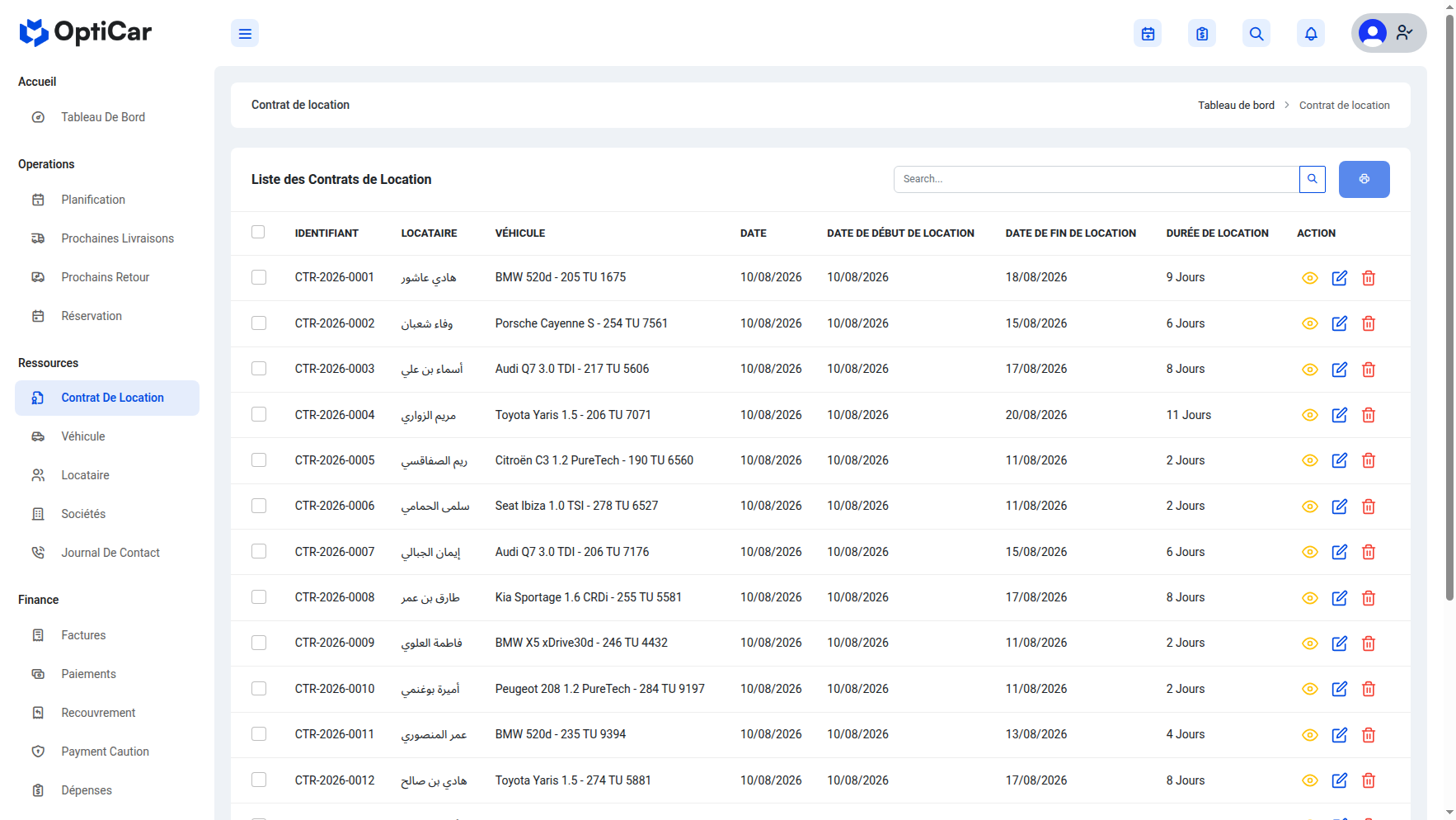Screen dimensions: 1456x820
Task: View contract CTR-2026-0006 eye icon
Action: [x=1310, y=507]
